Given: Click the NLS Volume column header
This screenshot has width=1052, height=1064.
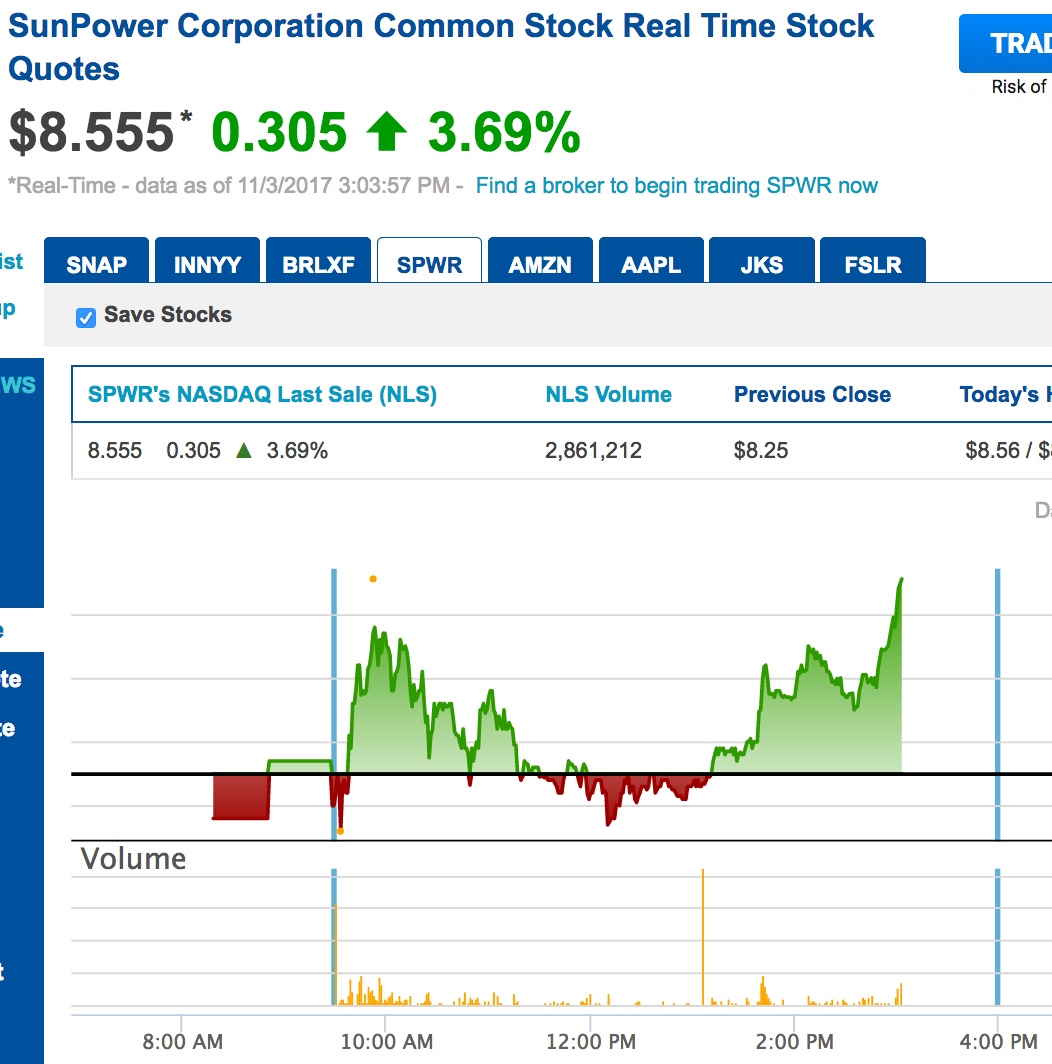Looking at the screenshot, I should click(609, 394).
